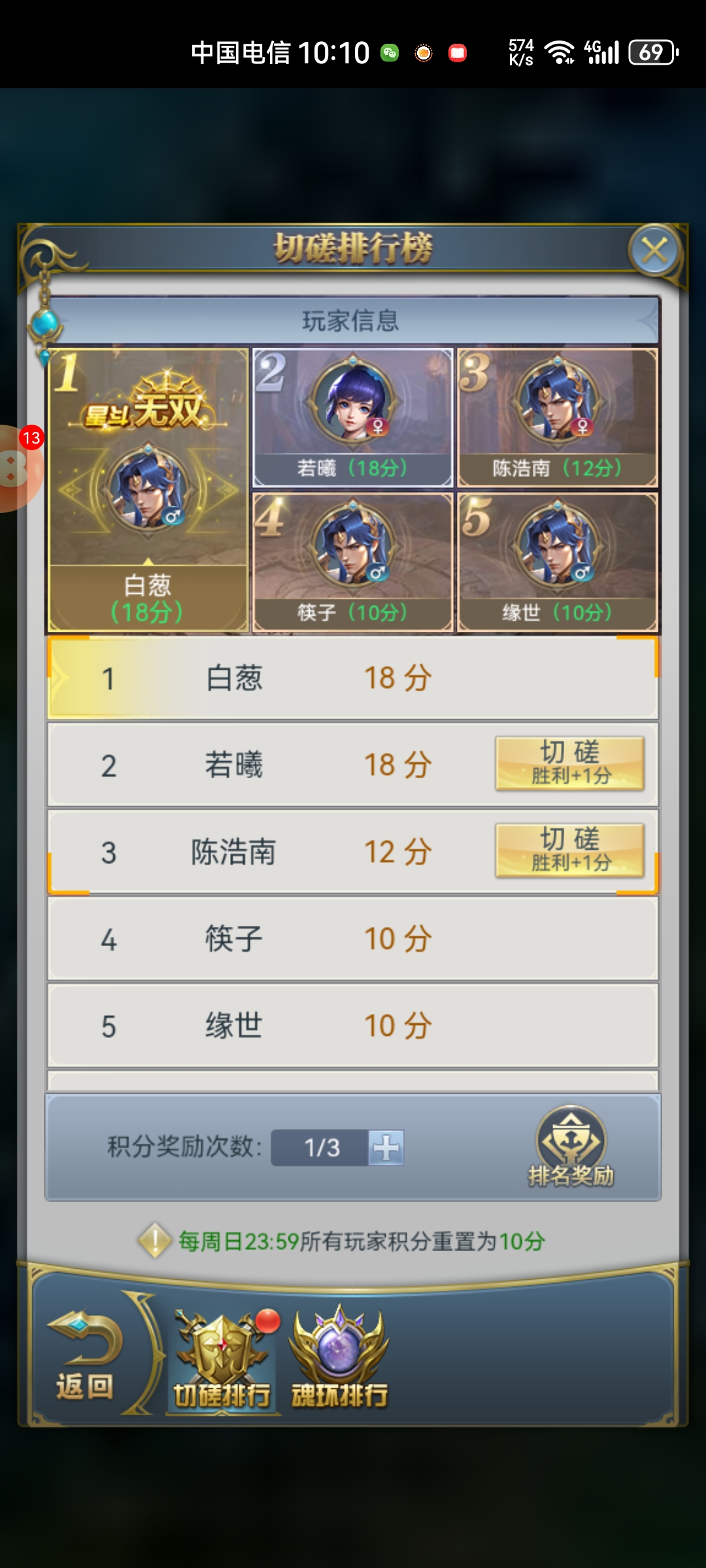Switch to the 魂环排行 tab
Image resolution: width=706 pixels, height=1568 pixels.
click(x=339, y=1357)
